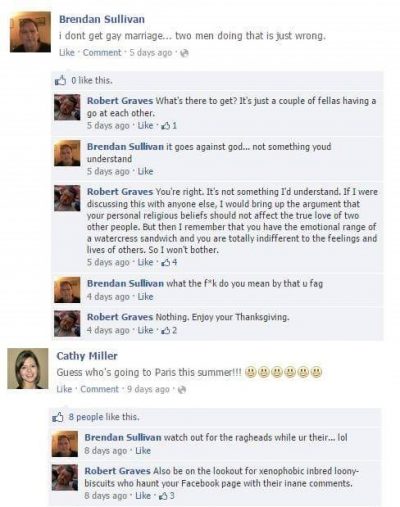Open '8 people like this' list

point(104,417)
